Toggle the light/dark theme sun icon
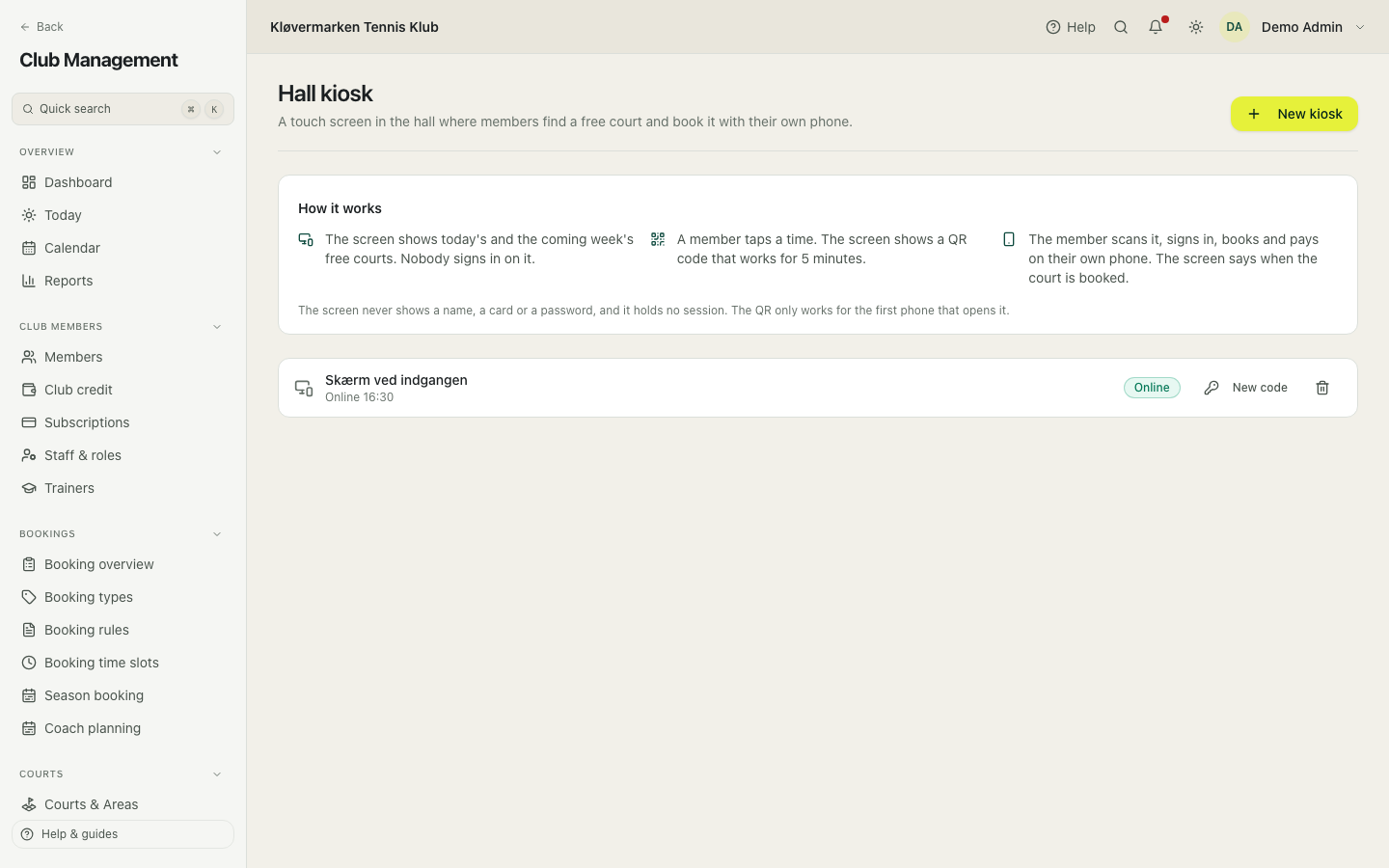 [x=1196, y=27]
